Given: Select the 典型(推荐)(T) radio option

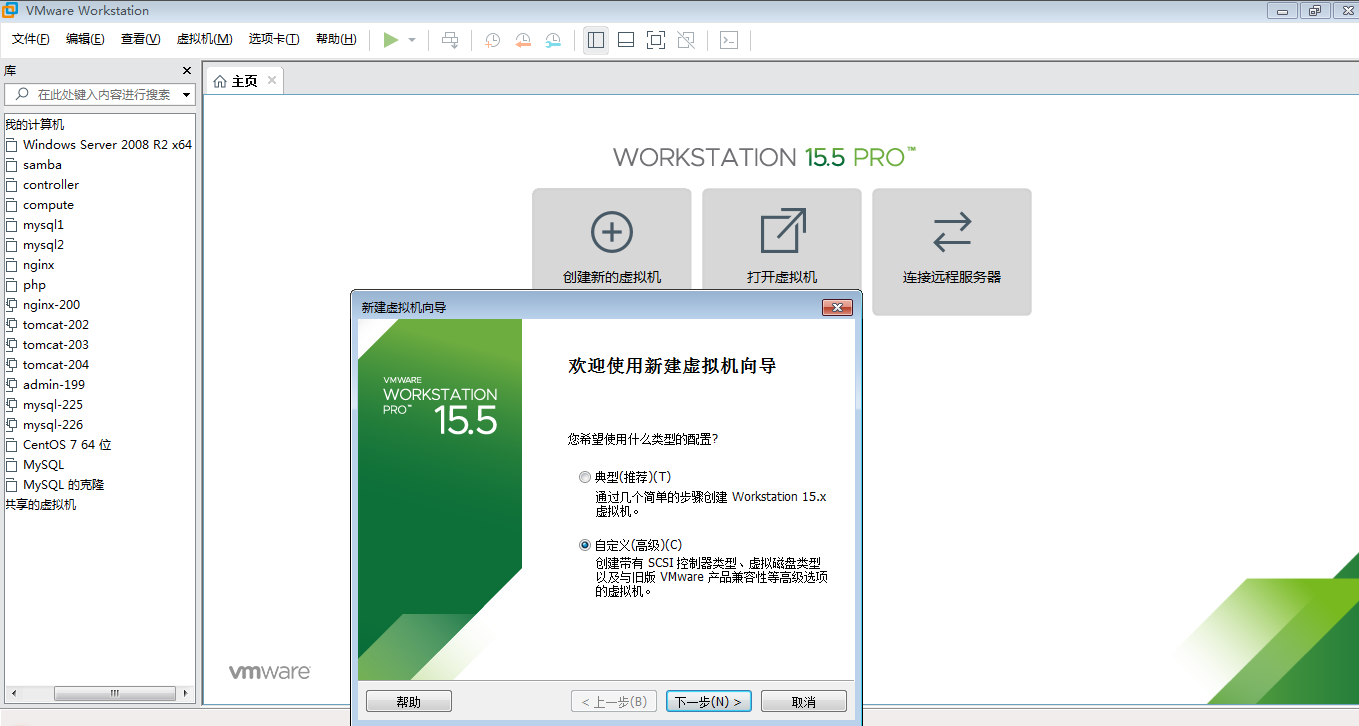Looking at the screenshot, I should [585, 477].
